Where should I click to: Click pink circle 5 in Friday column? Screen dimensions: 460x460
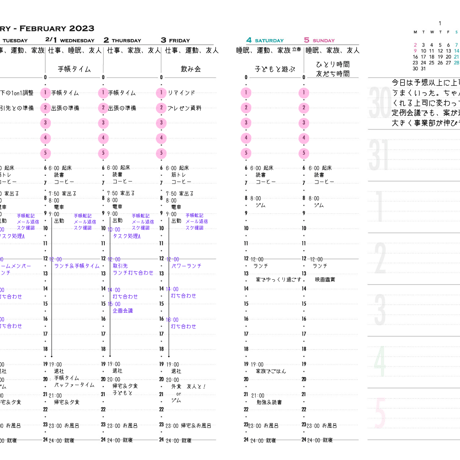(x=161, y=153)
